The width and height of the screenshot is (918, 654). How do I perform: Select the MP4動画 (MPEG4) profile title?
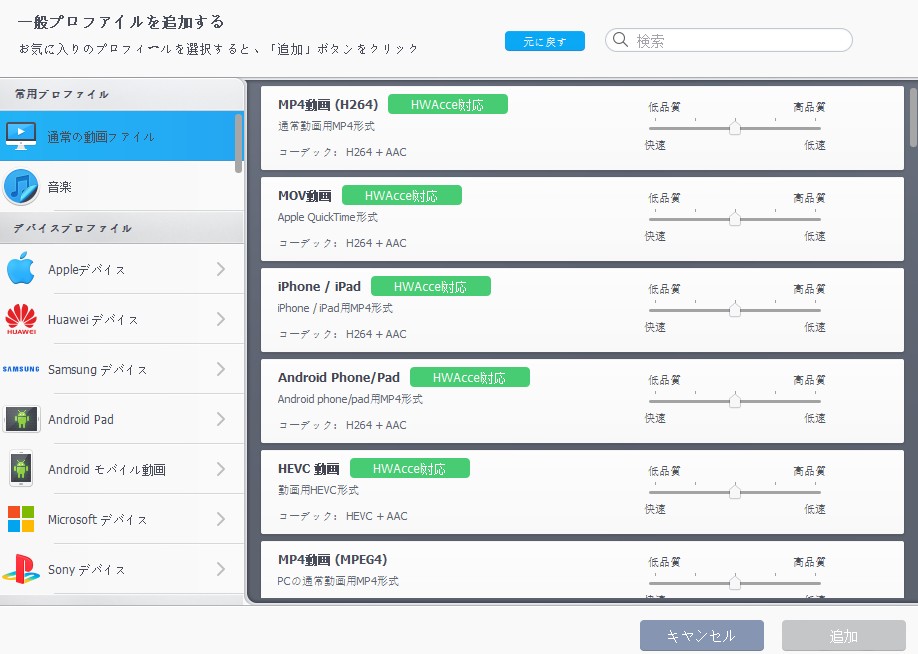coord(333,559)
